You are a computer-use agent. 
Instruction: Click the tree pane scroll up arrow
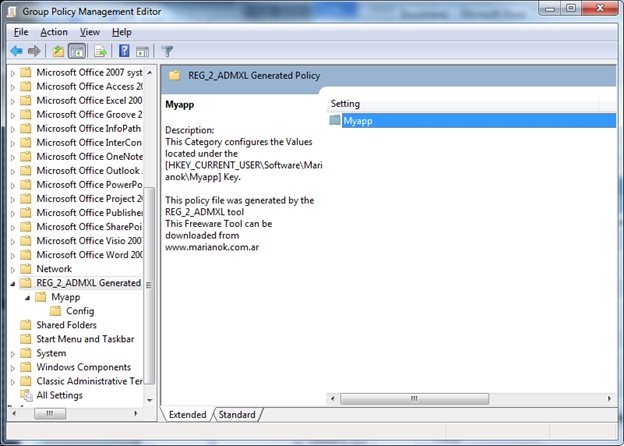(150, 73)
